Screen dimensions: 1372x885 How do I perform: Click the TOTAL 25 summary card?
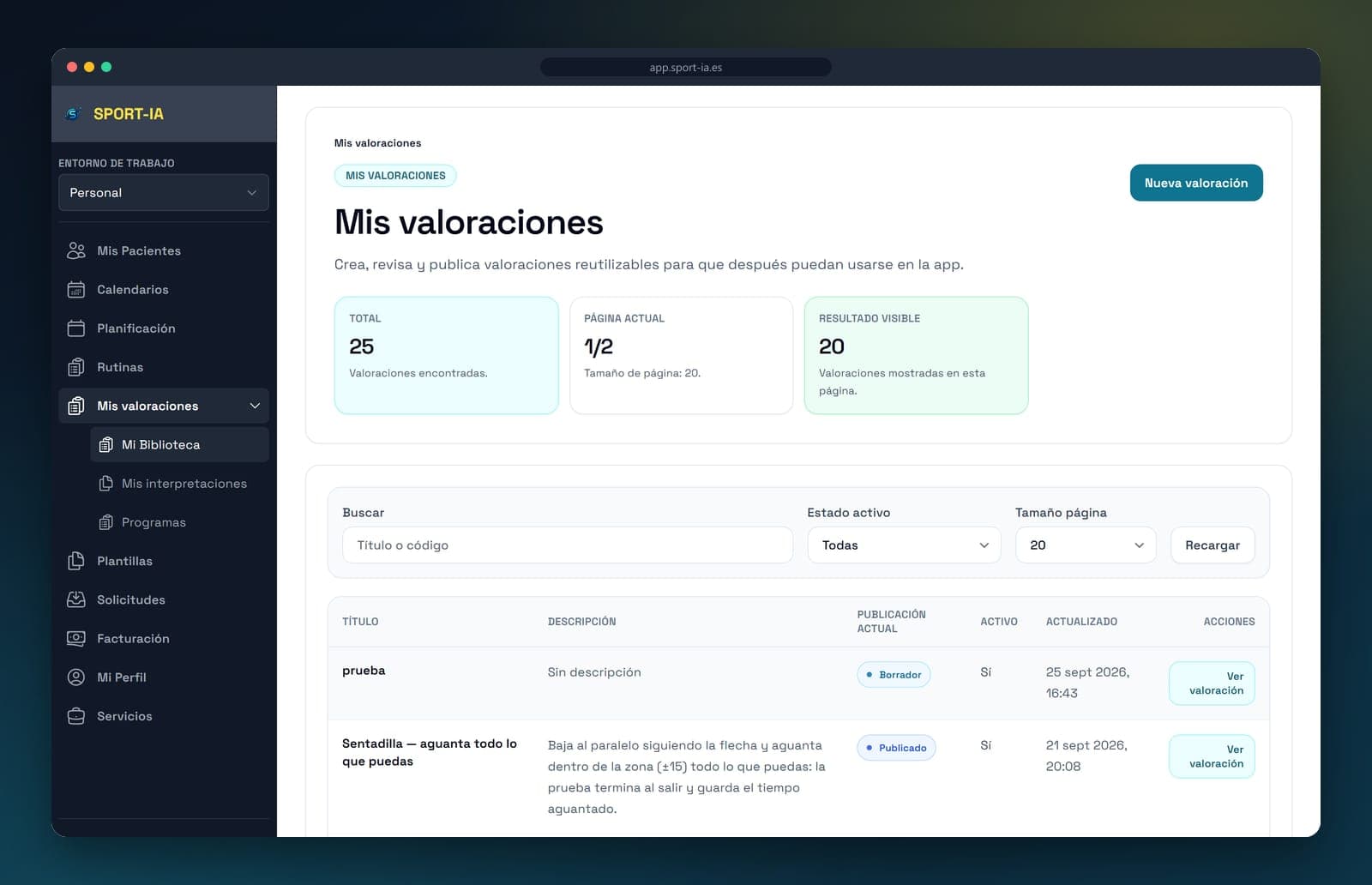pos(446,355)
